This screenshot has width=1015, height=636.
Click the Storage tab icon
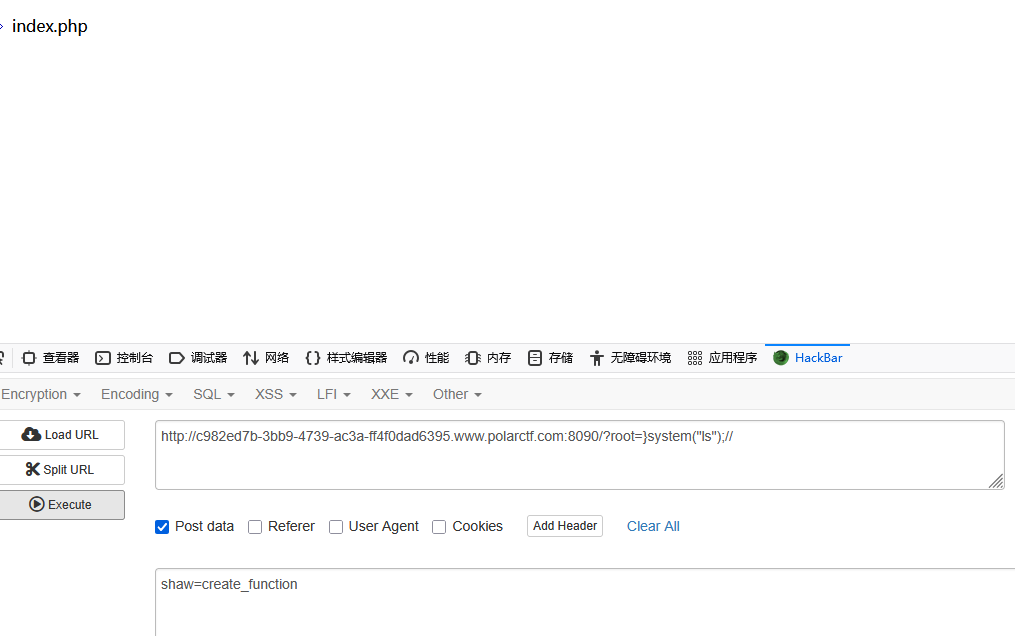pos(535,358)
